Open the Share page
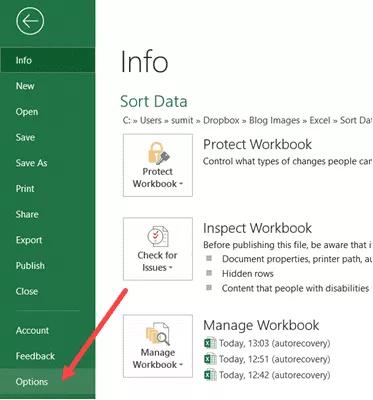Viewport: 373px width, 400px height. [48, 214]
